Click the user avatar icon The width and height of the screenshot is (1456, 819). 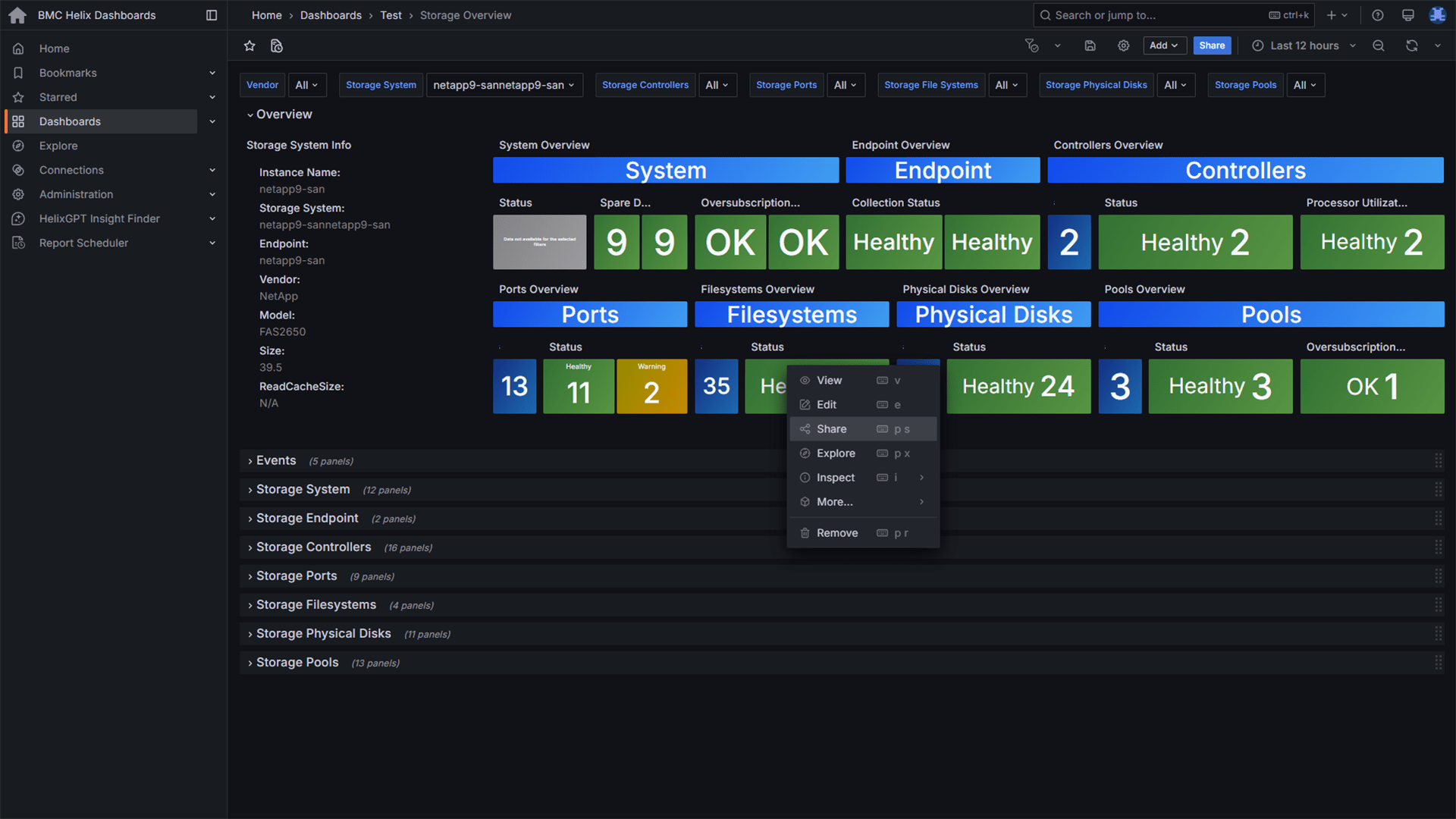[x=1437, y=15]
